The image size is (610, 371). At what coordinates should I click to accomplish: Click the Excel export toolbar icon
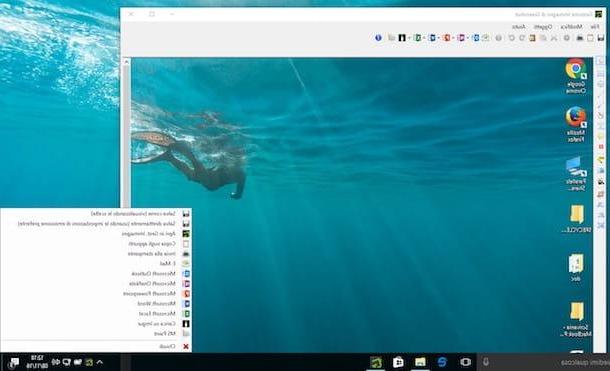(x=417, y=38)
